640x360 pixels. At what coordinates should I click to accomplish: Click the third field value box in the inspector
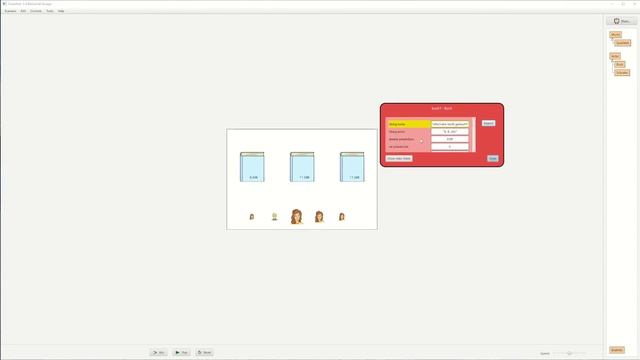tap(450, 139)
